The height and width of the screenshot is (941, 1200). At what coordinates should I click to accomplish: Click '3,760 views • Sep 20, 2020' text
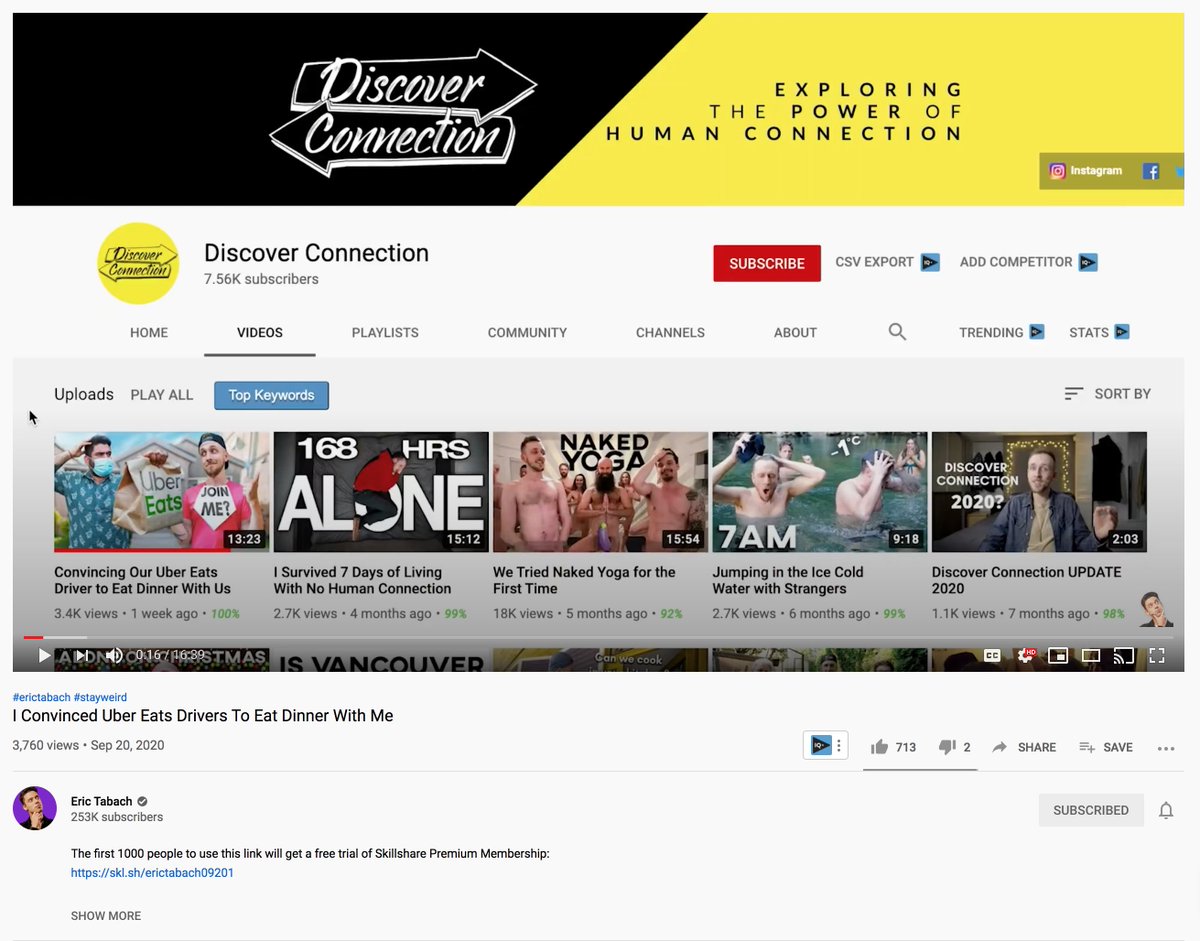[x=88, y=745]
